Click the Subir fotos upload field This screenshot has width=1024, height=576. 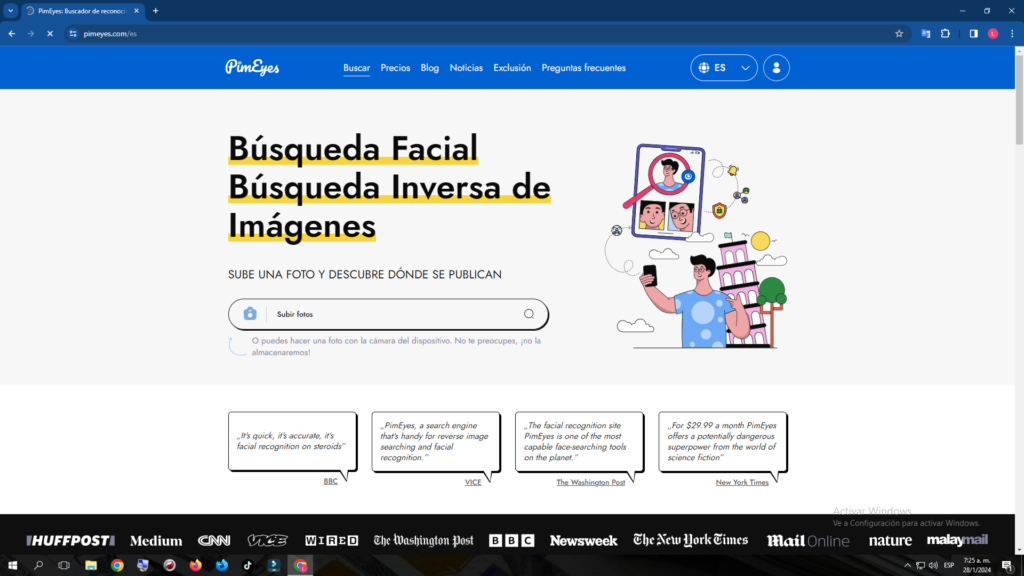click(388, 314)
